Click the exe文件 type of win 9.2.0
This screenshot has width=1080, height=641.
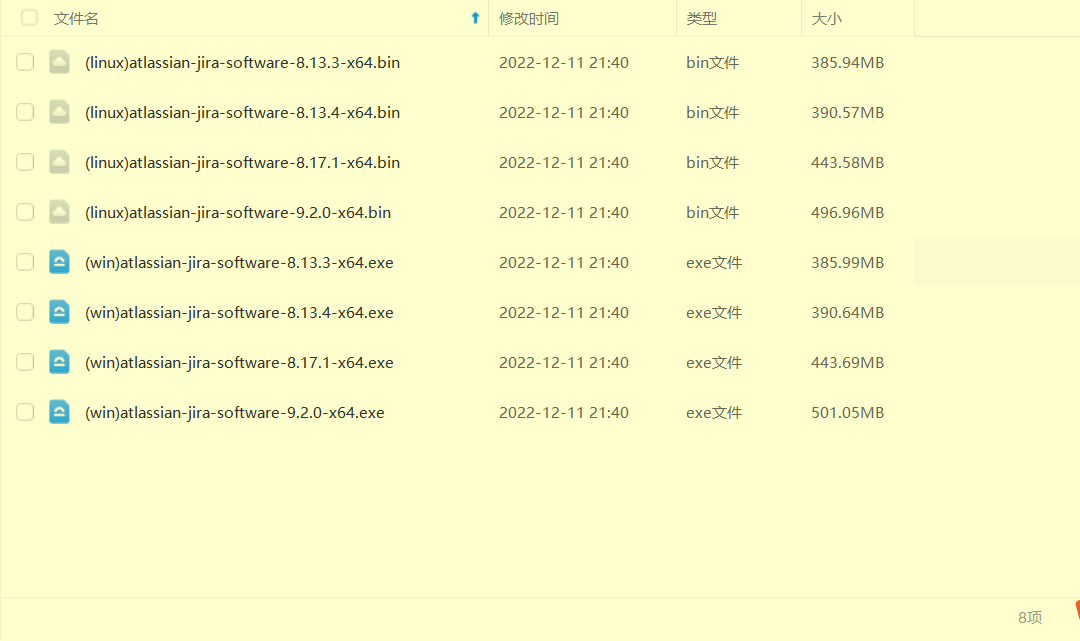pyautogui.click(x=714, y=413)
